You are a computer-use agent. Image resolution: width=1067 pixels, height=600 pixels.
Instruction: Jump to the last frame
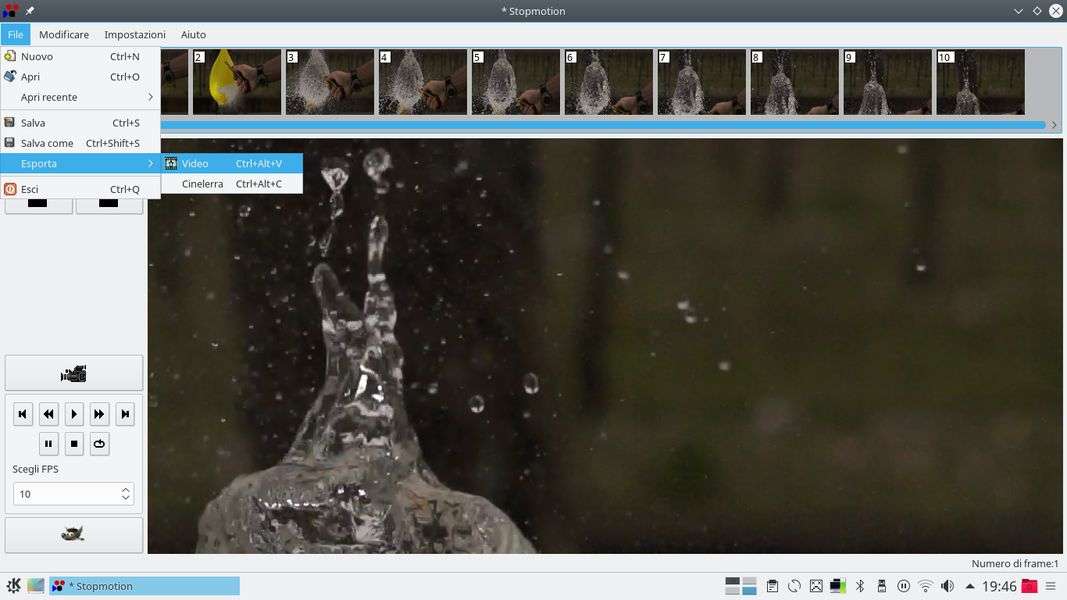click(x=125, y=414)
